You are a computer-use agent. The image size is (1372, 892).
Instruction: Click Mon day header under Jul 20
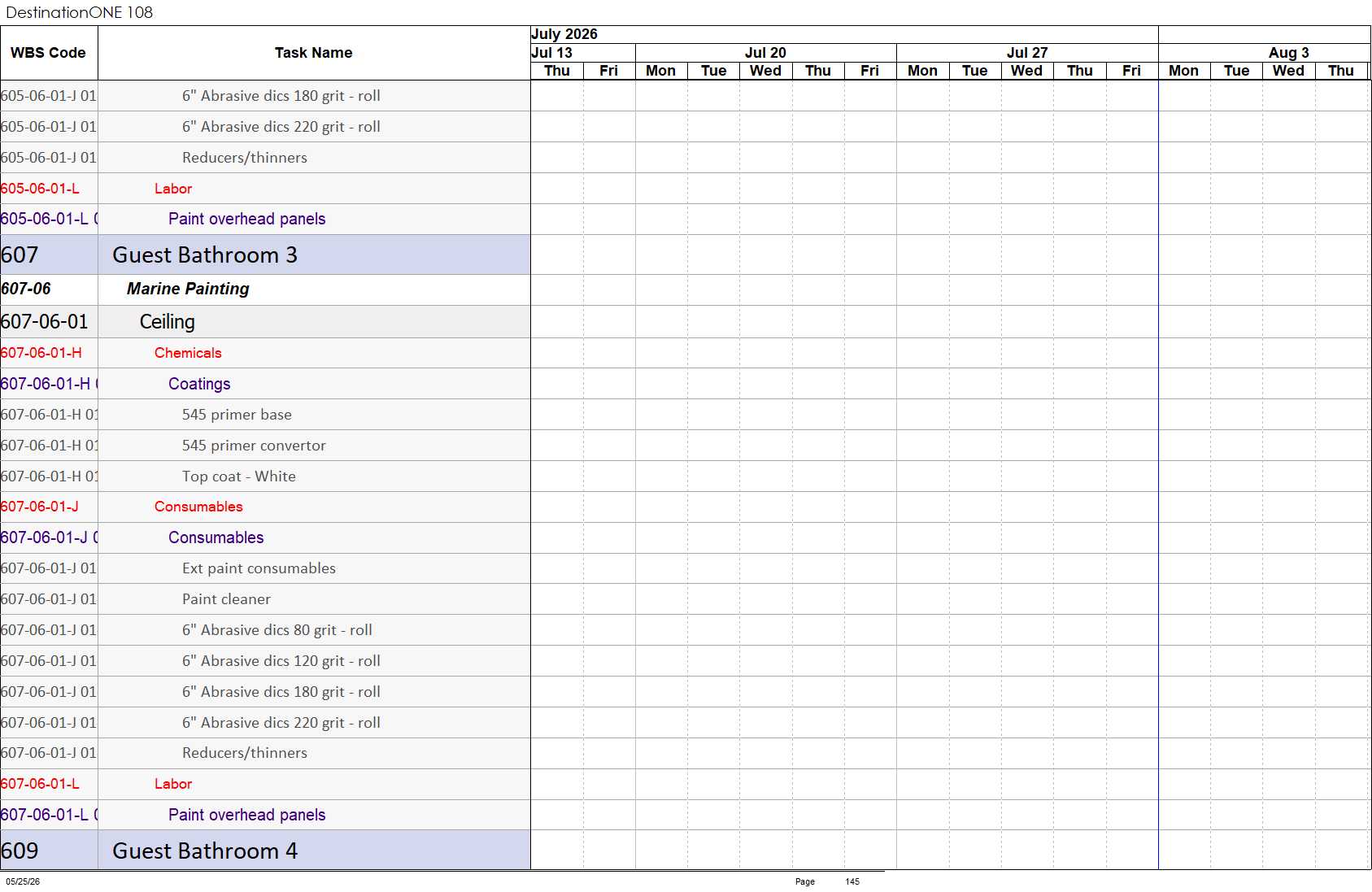[660, 71]
